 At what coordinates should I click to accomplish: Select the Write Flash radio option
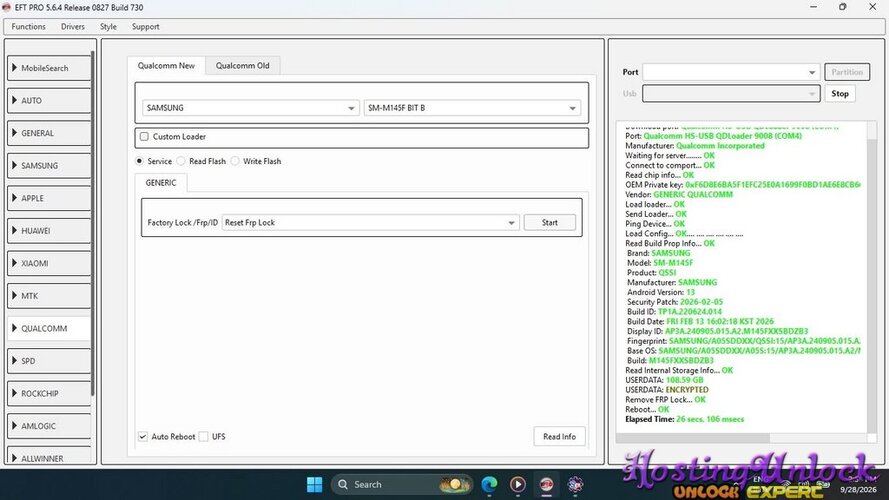point(235,161)
